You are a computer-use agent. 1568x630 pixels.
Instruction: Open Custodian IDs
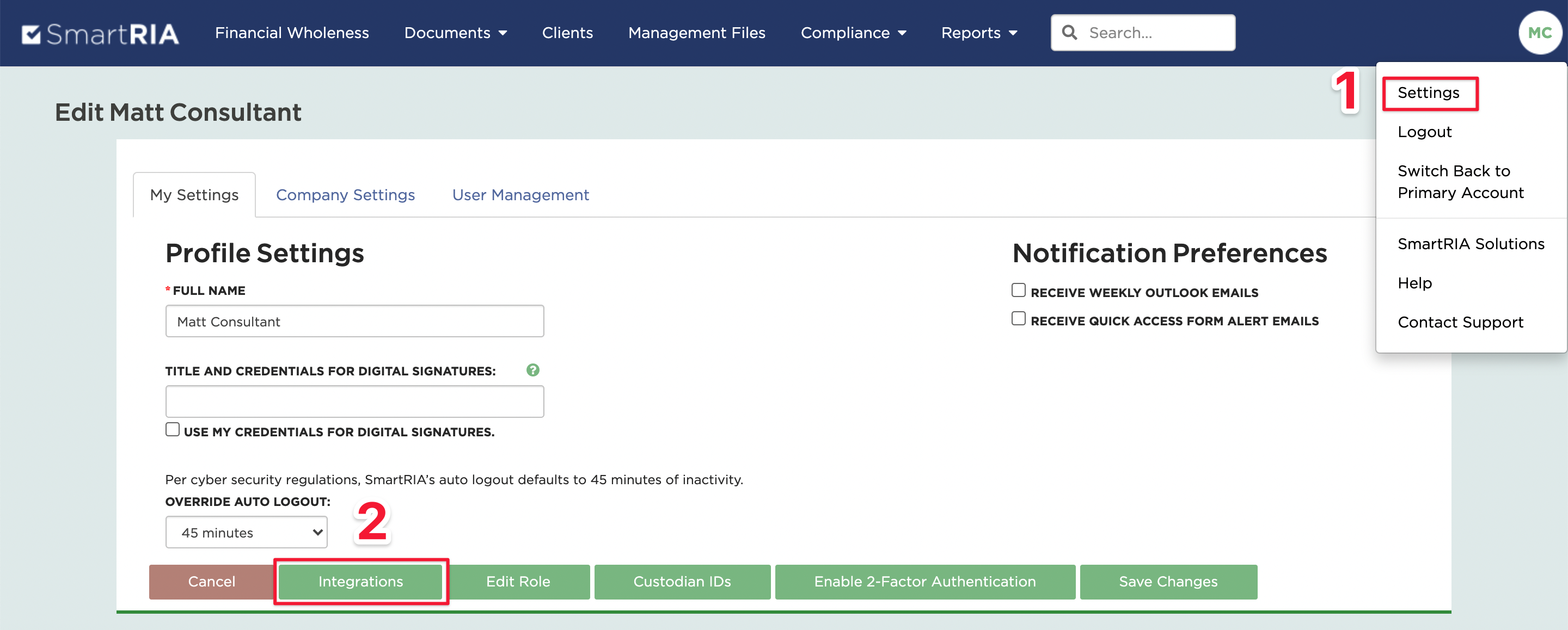click(682, 582)
